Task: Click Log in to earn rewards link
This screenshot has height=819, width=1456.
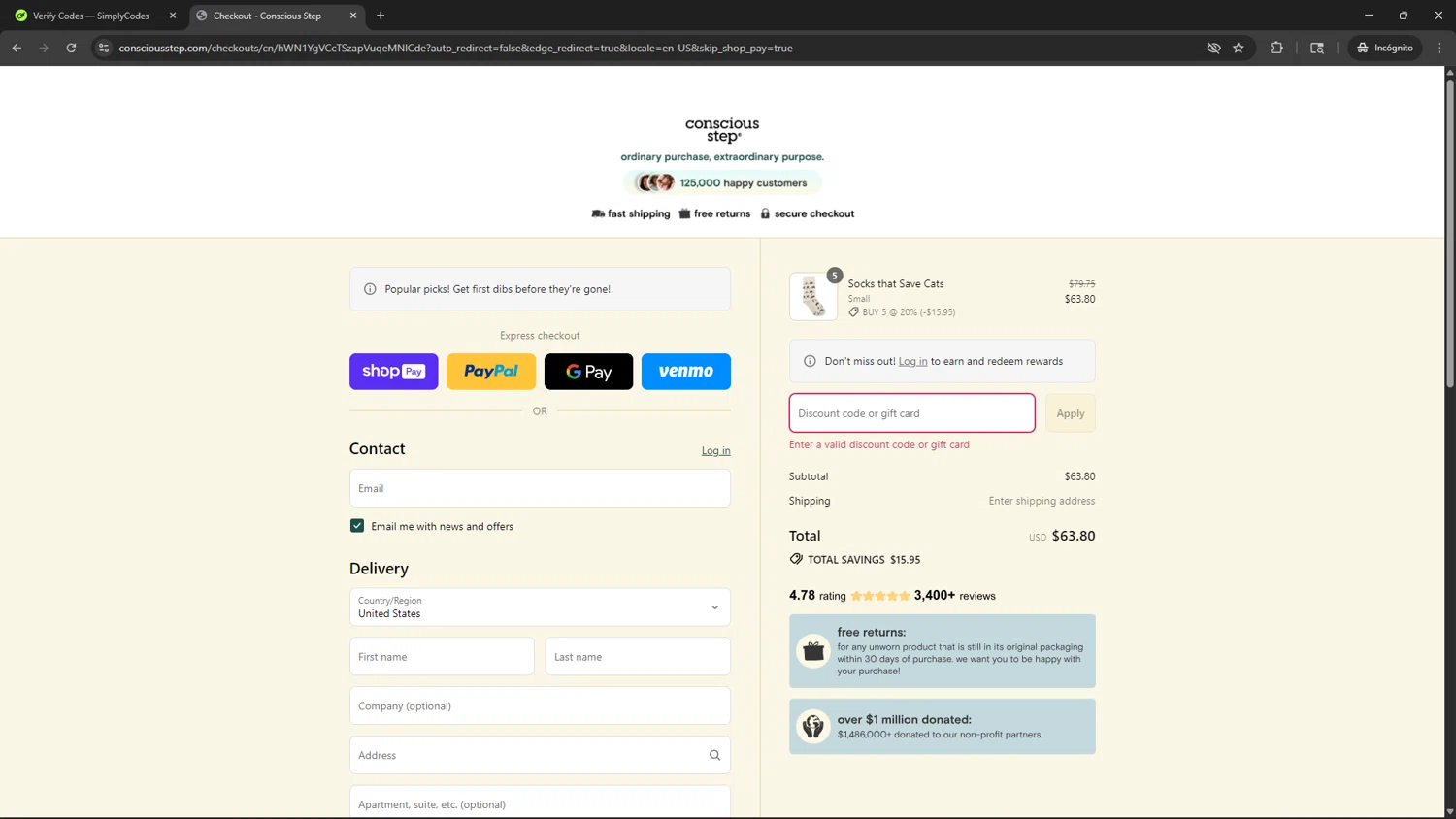Action: click(912, 361)
